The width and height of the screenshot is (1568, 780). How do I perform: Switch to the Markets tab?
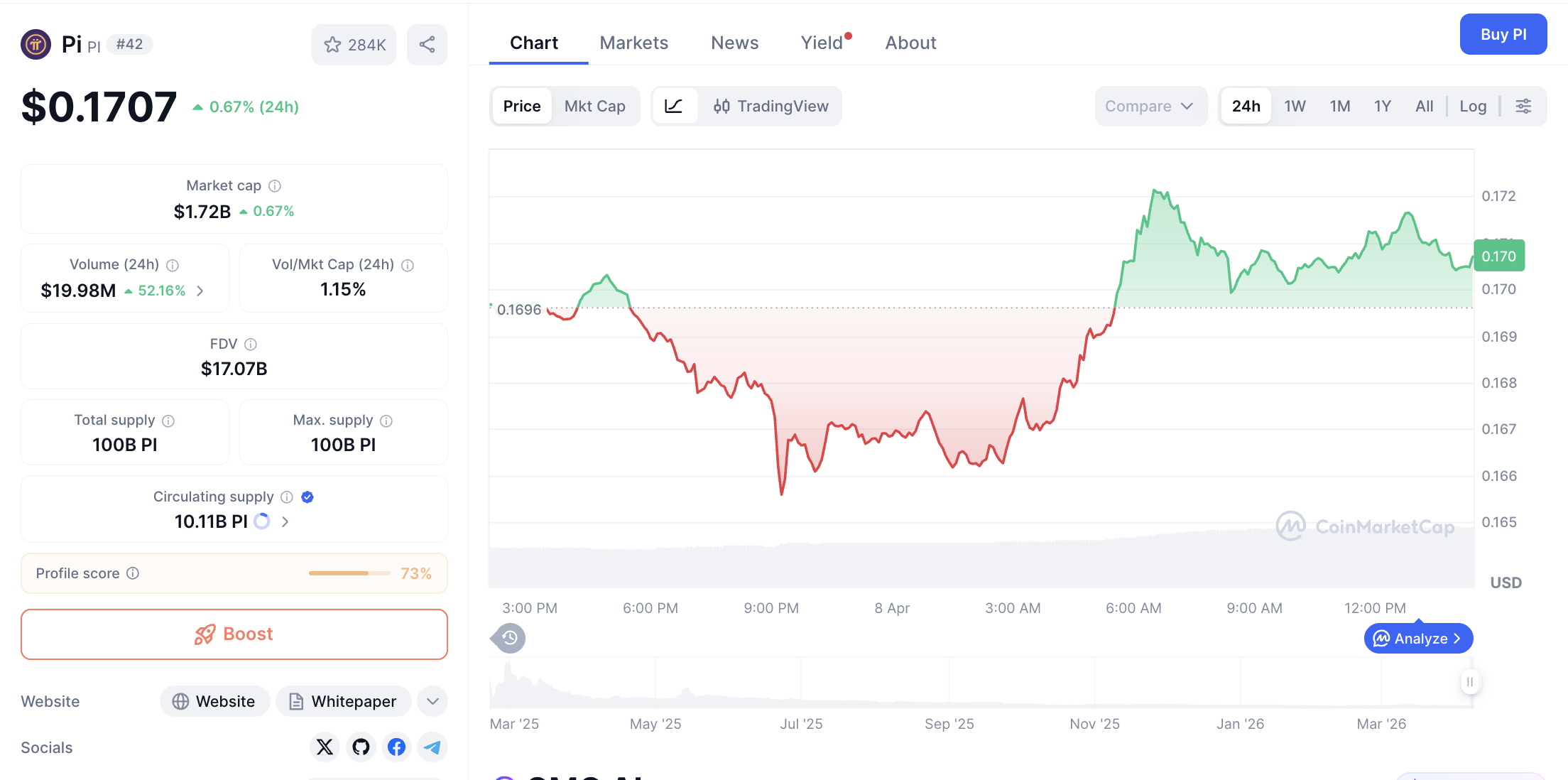(x=634, y=43)
